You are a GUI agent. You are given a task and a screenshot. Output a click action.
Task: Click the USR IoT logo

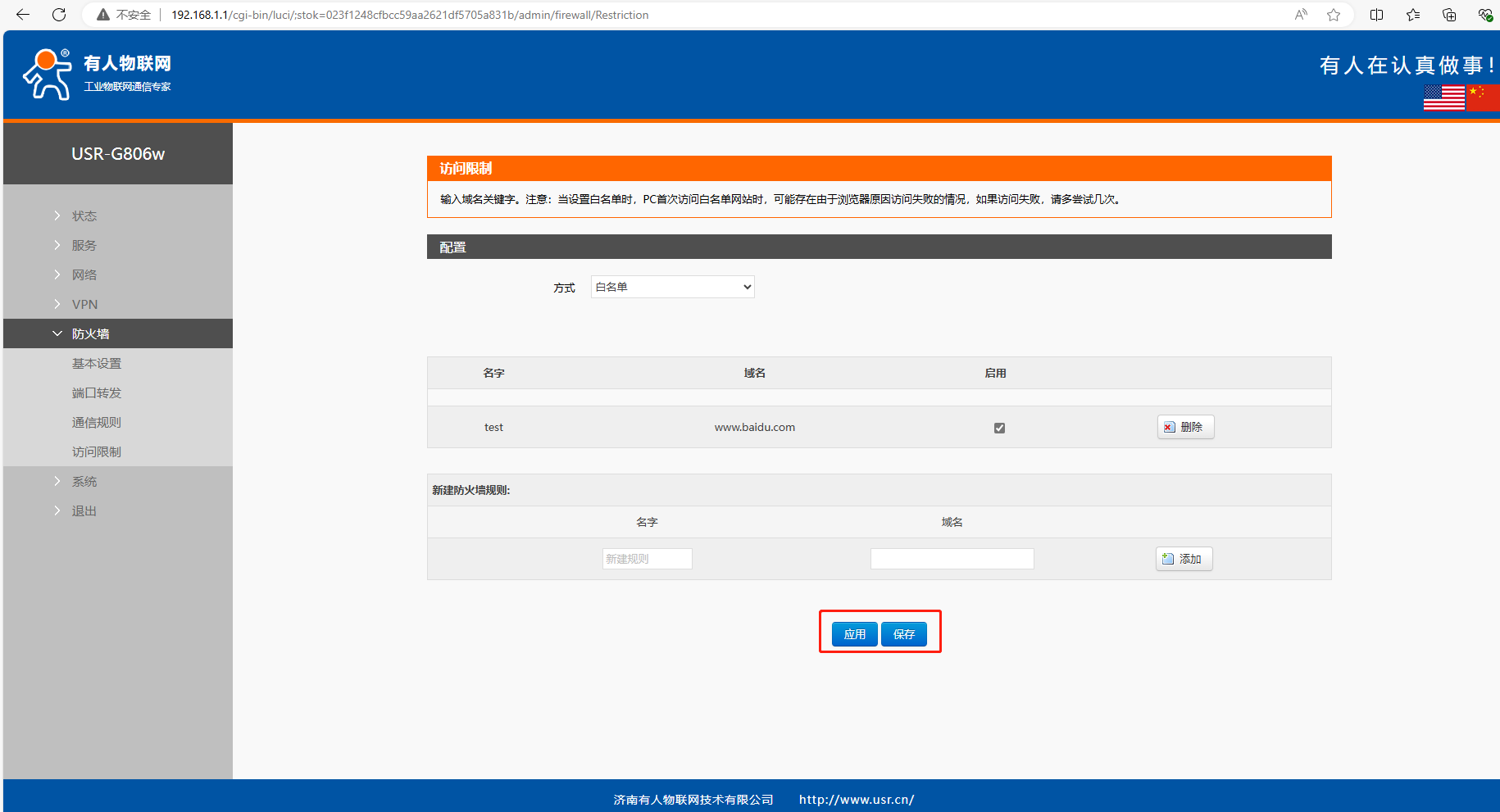tap(97, 74)
